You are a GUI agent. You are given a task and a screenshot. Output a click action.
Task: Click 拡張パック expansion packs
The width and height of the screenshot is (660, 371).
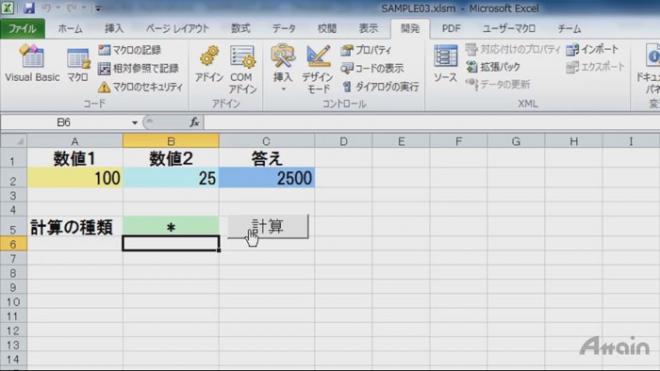point(493,67)
